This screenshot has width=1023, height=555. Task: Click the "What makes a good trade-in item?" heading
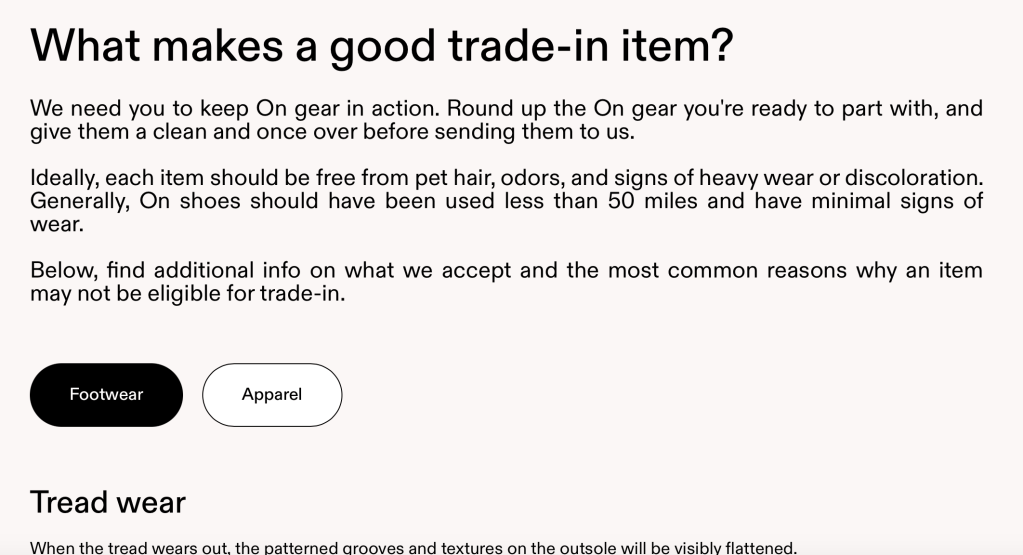tap(382, 46)
